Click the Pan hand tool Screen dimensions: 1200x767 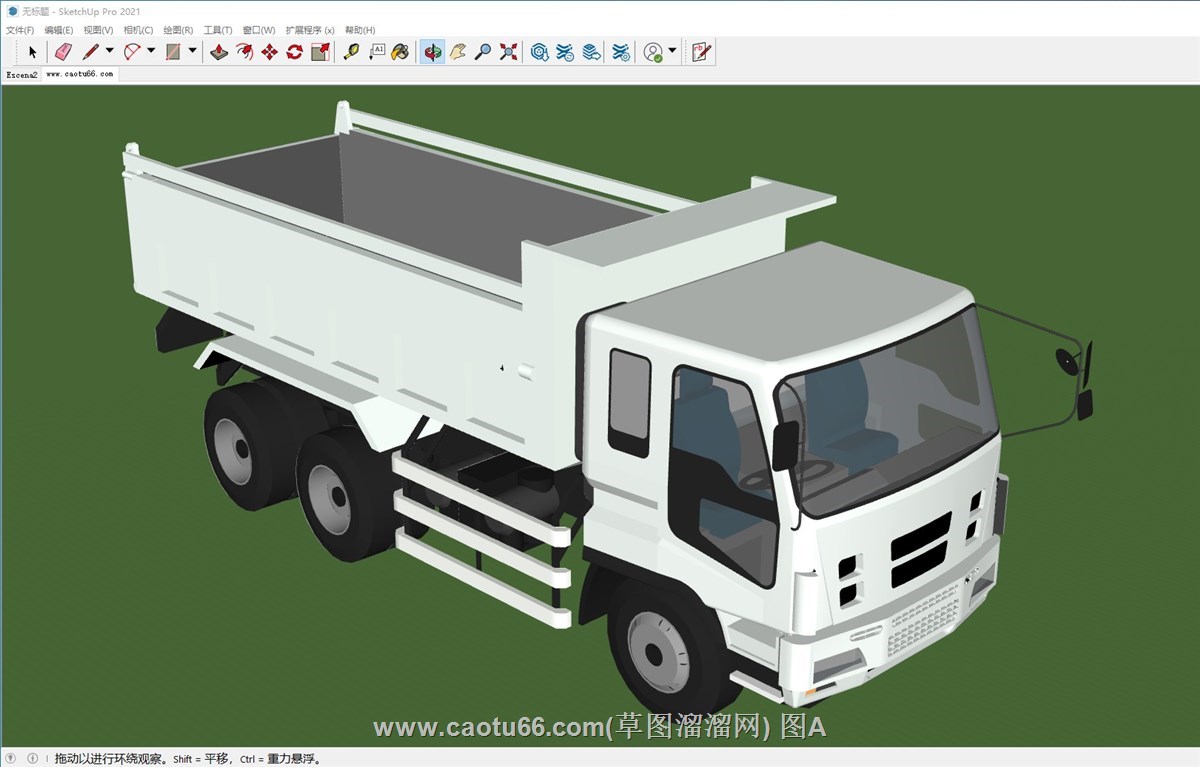coord(458,52)
